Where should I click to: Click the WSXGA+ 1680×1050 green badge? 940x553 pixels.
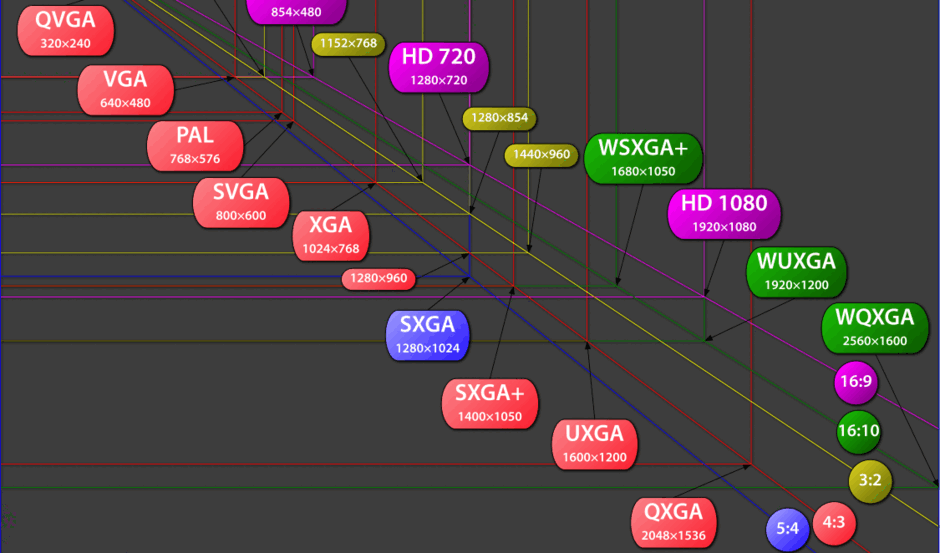643,158
